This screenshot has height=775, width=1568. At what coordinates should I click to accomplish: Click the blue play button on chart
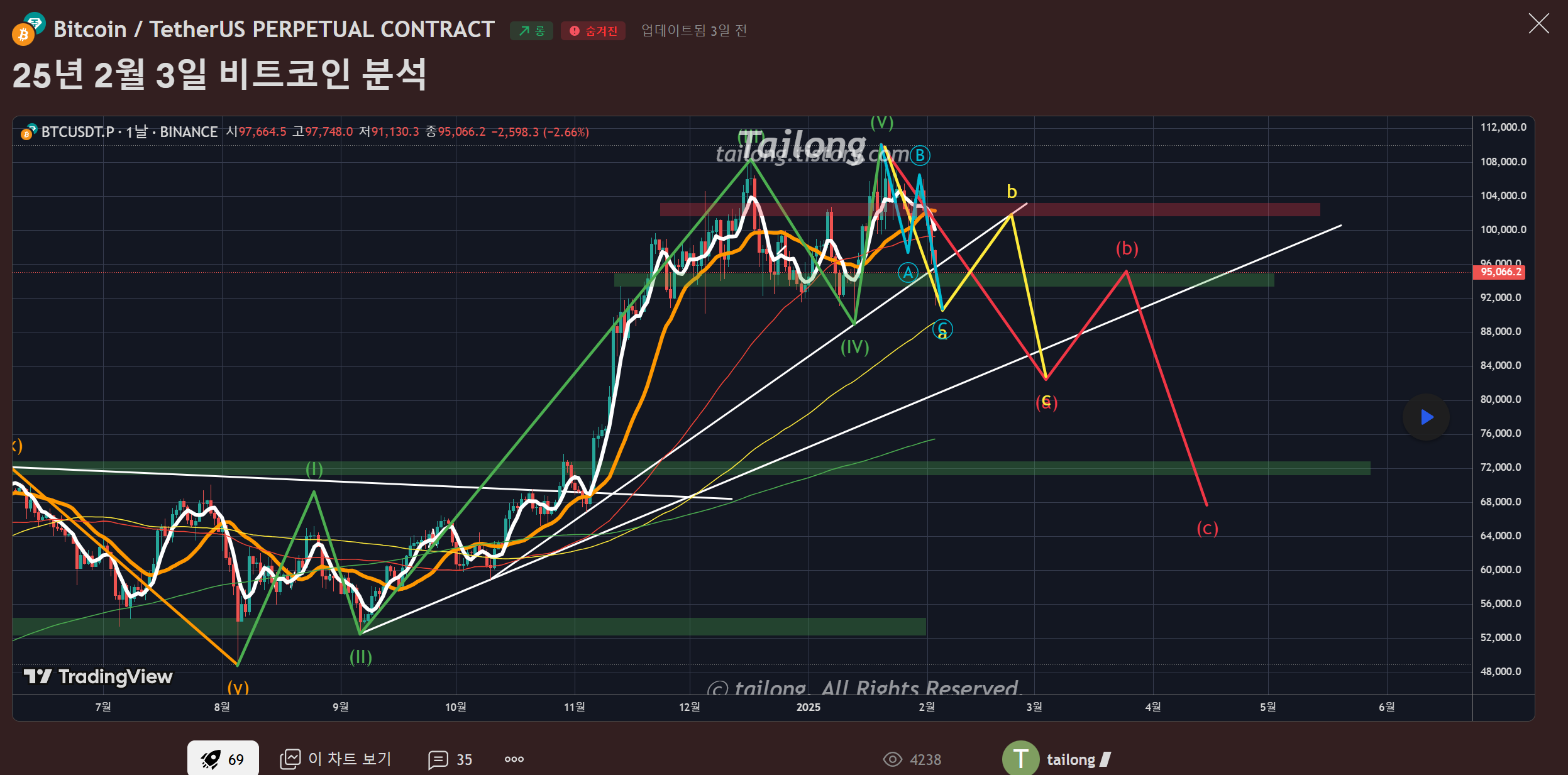(1426, 417)
